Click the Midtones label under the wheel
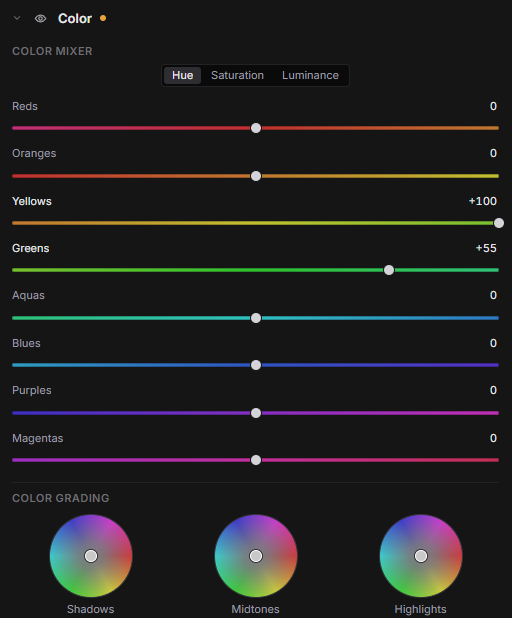Viewport: 512px width, 618px height. click(x=255, y=609)
